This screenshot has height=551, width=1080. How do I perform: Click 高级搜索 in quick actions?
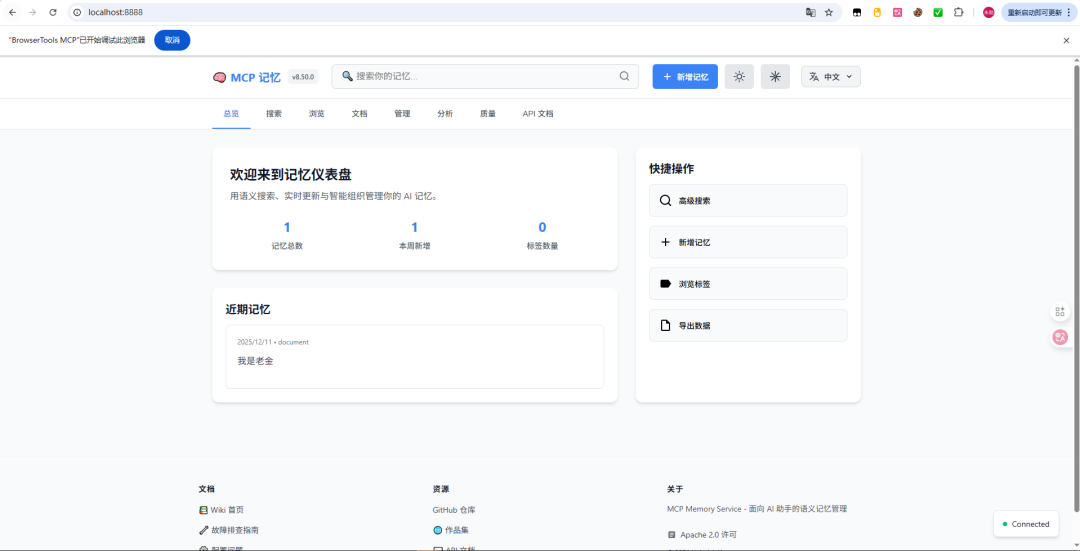748,201
